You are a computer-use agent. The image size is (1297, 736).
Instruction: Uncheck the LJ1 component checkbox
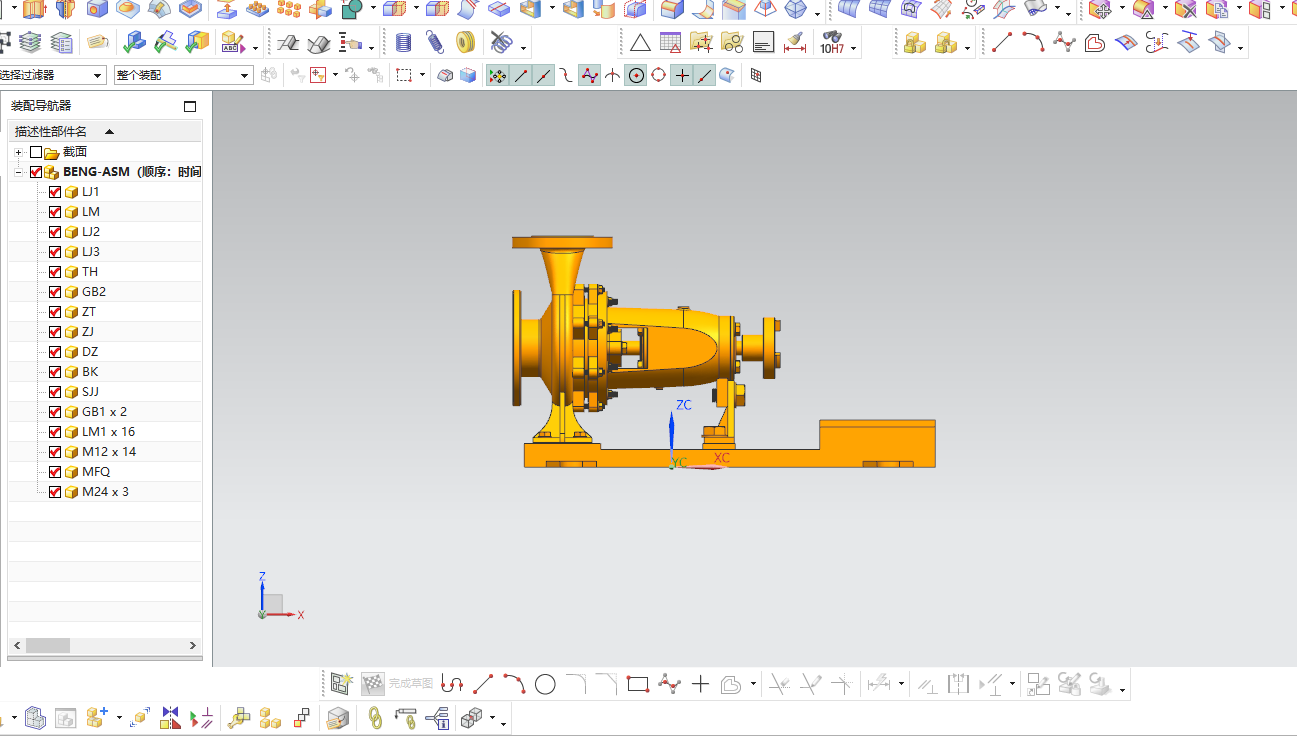pyautogui.click(x=55, y=191)
